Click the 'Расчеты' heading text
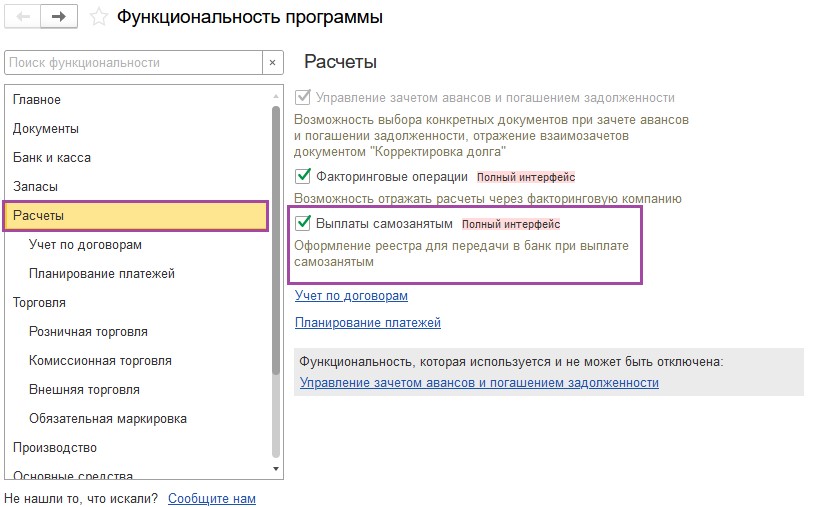Viewport: 833px width, 507px height. click(x=341, y=62)
